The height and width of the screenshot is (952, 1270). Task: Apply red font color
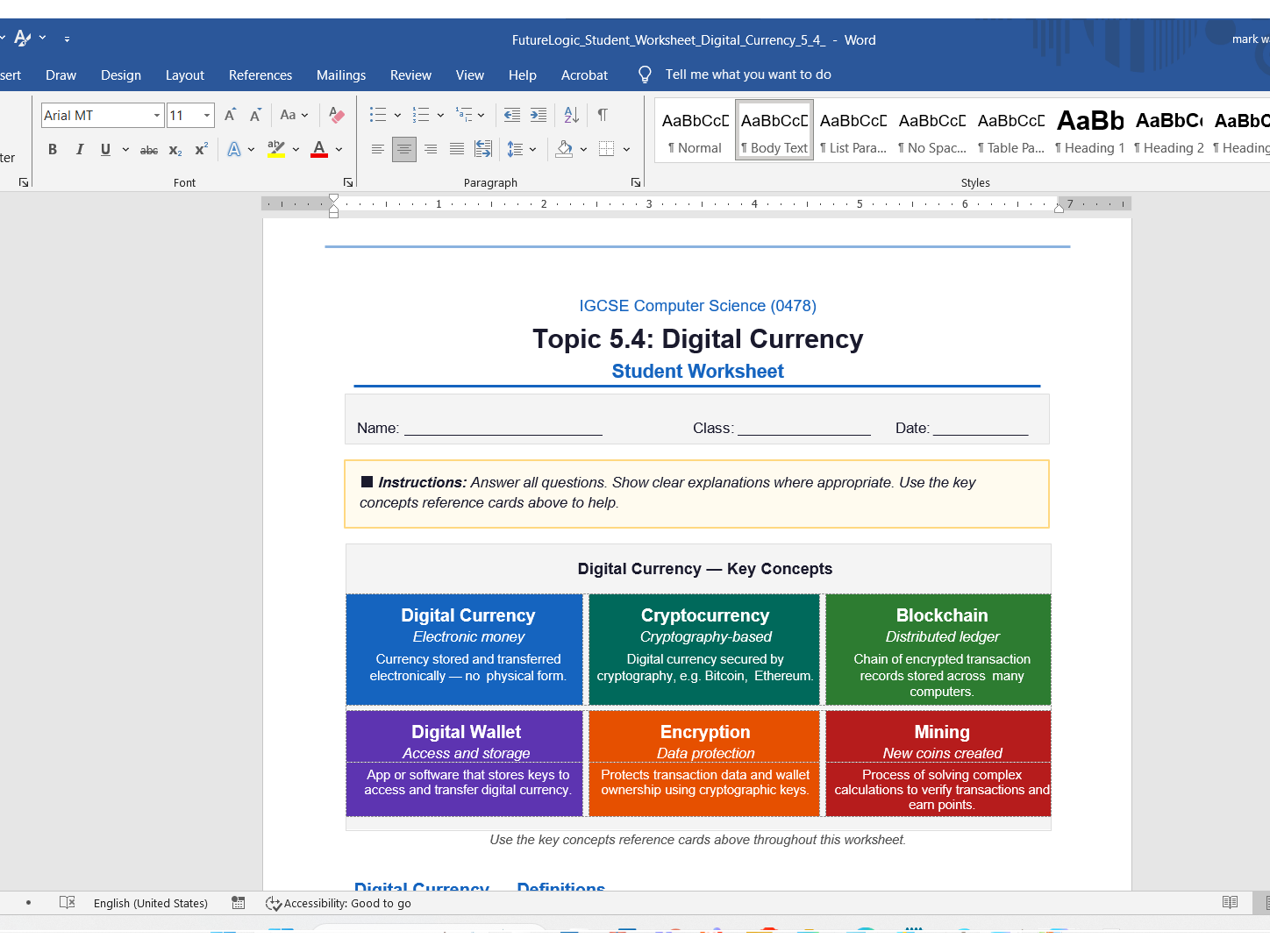click(x=319, y=150)
